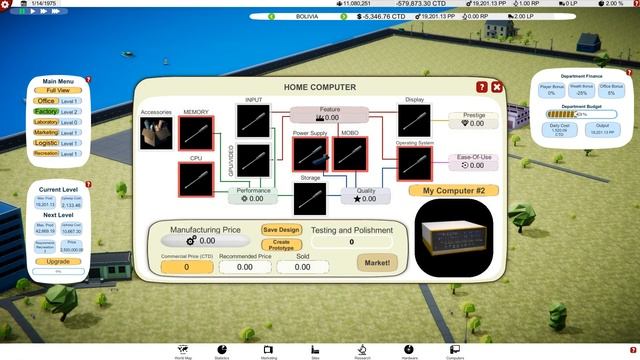The width and height of the screenshot is (640, 360).
Task: Click the Prestige stat box
Action: pos(473,120)
